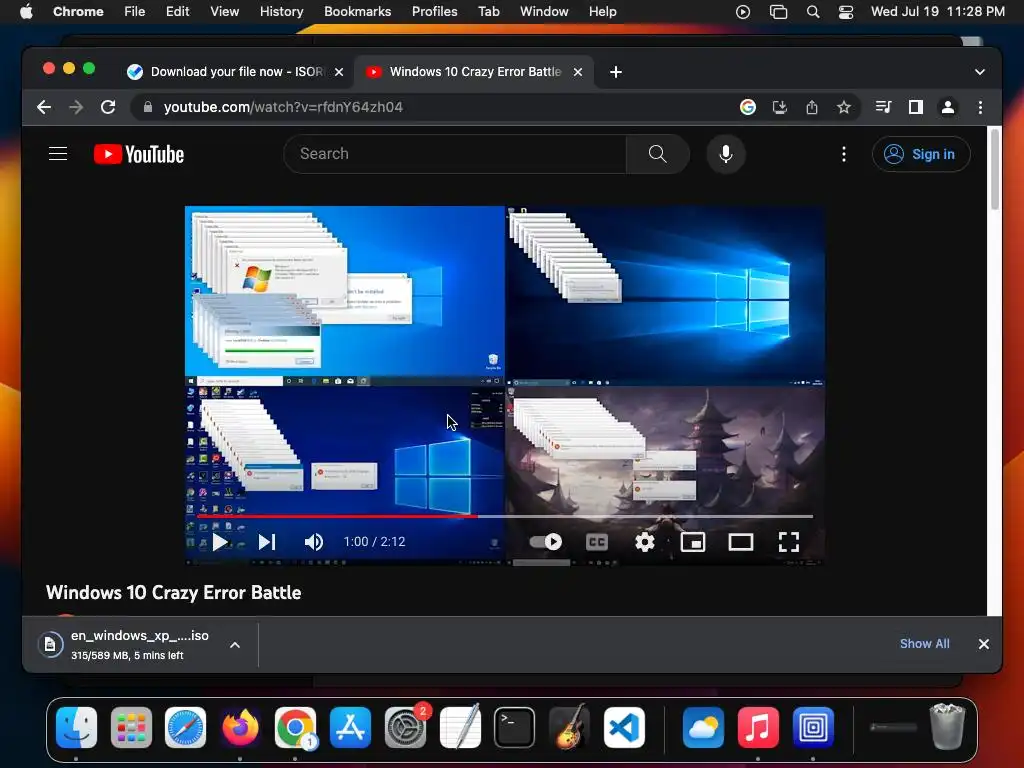Launch Firefox from the Dock
The width and height of the screenshot is (1024, 768).
240,727
